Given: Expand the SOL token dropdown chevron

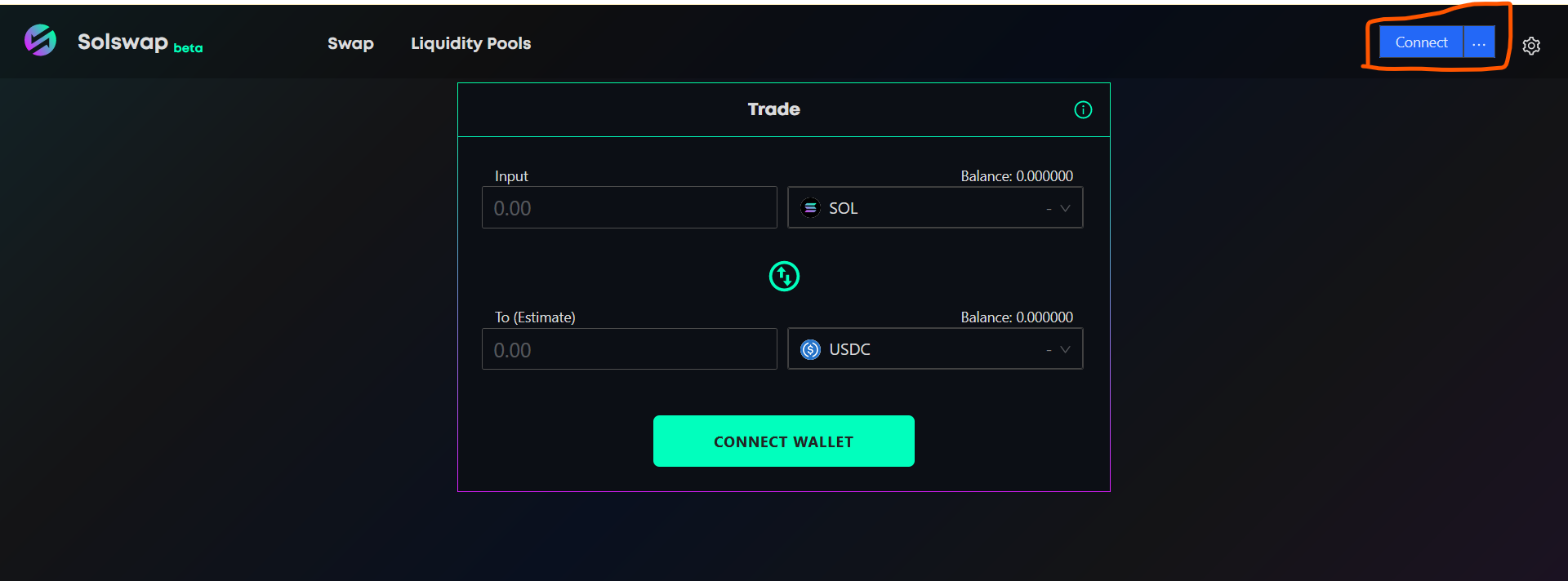Looking at the screenshot, I should coord(1065,208).
